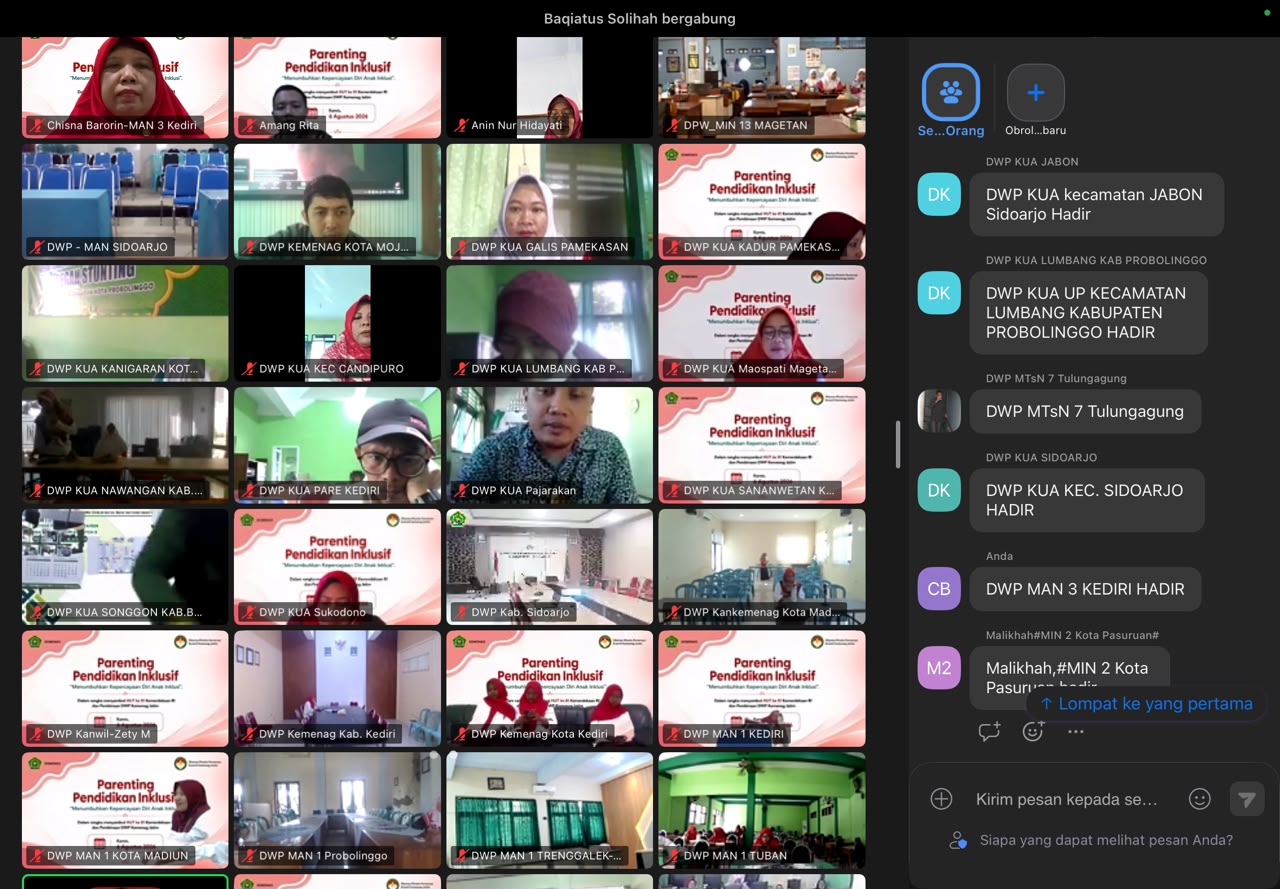Click the muted mic icon on DWP KUA Sukodono
Viewport: 1280px width, 889px height.
(x=248, y=612)
